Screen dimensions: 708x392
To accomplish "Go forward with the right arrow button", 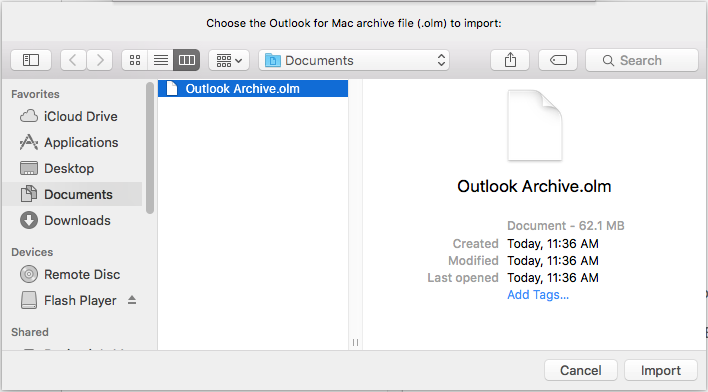I will pyautogui.click(x=100, y=60).
